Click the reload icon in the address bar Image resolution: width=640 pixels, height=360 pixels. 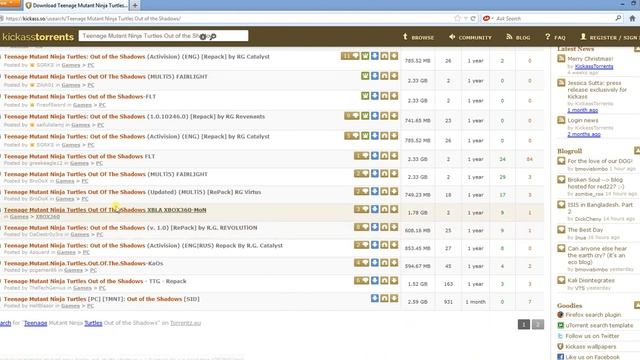click(473, 18)
